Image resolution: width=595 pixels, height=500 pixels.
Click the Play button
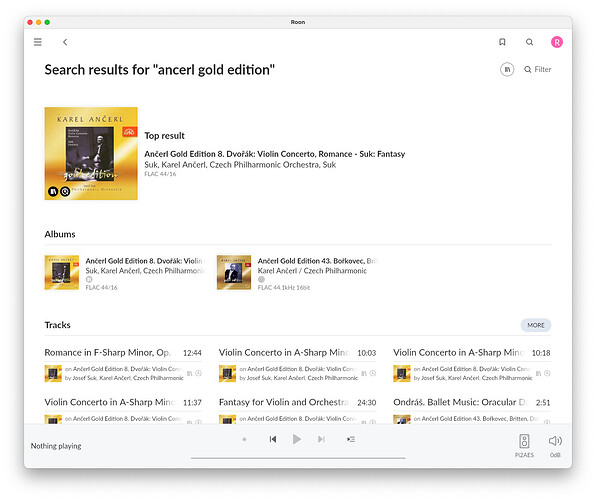pos(297,439)
